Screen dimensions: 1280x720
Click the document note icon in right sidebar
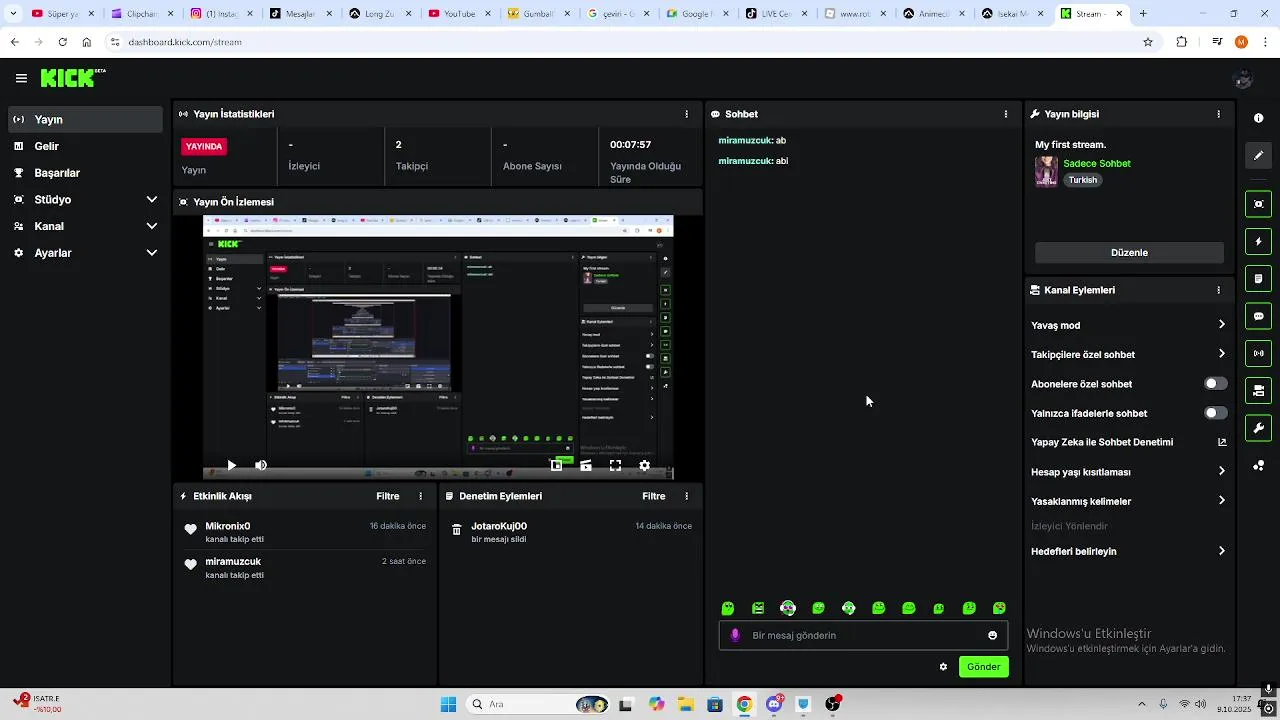[1258, 278]
